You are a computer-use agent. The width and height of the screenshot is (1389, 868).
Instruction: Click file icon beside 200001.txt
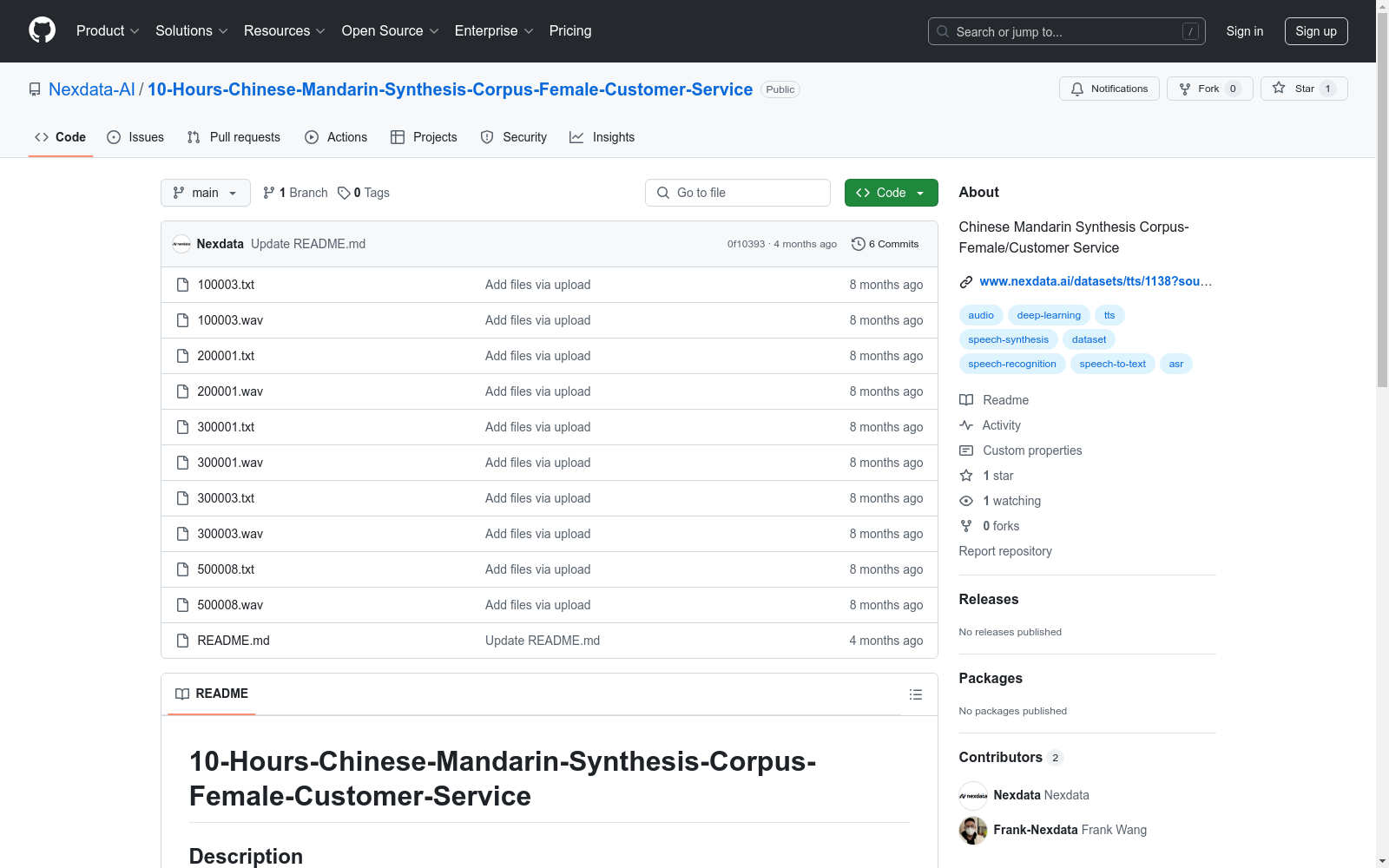tap(182, 356)
